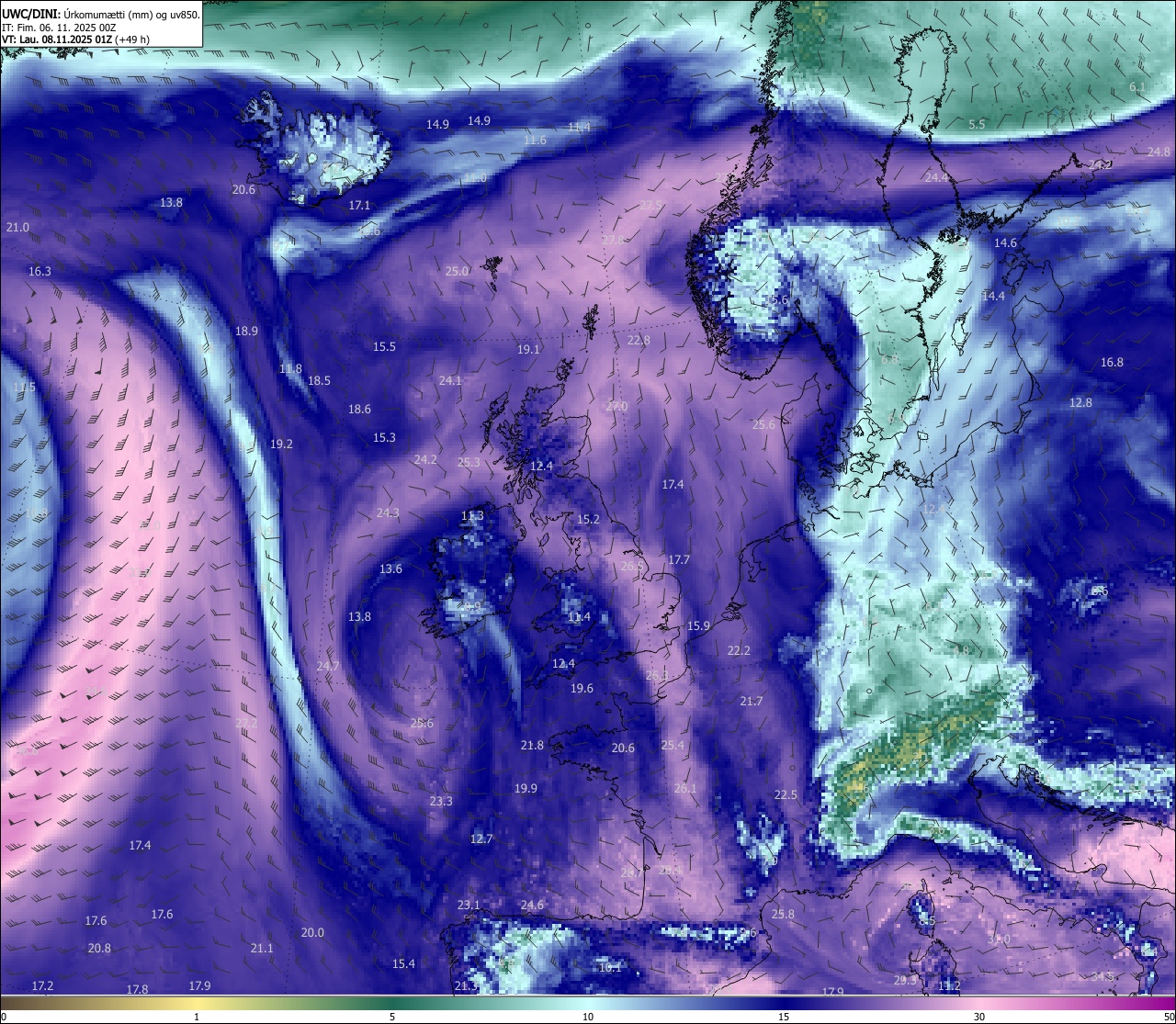Click the 15.4 value on the map
1176x1024 pixels.
(x=403, y=964)
